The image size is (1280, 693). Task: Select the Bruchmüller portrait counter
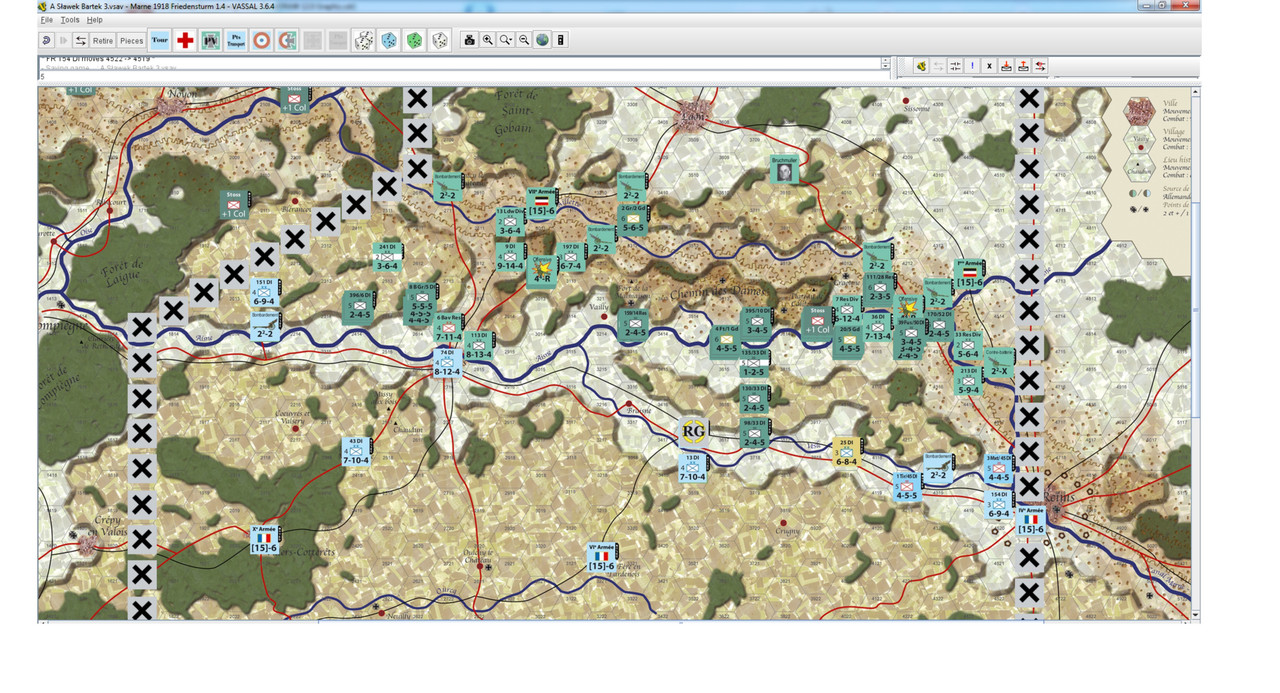coord(786,169)
